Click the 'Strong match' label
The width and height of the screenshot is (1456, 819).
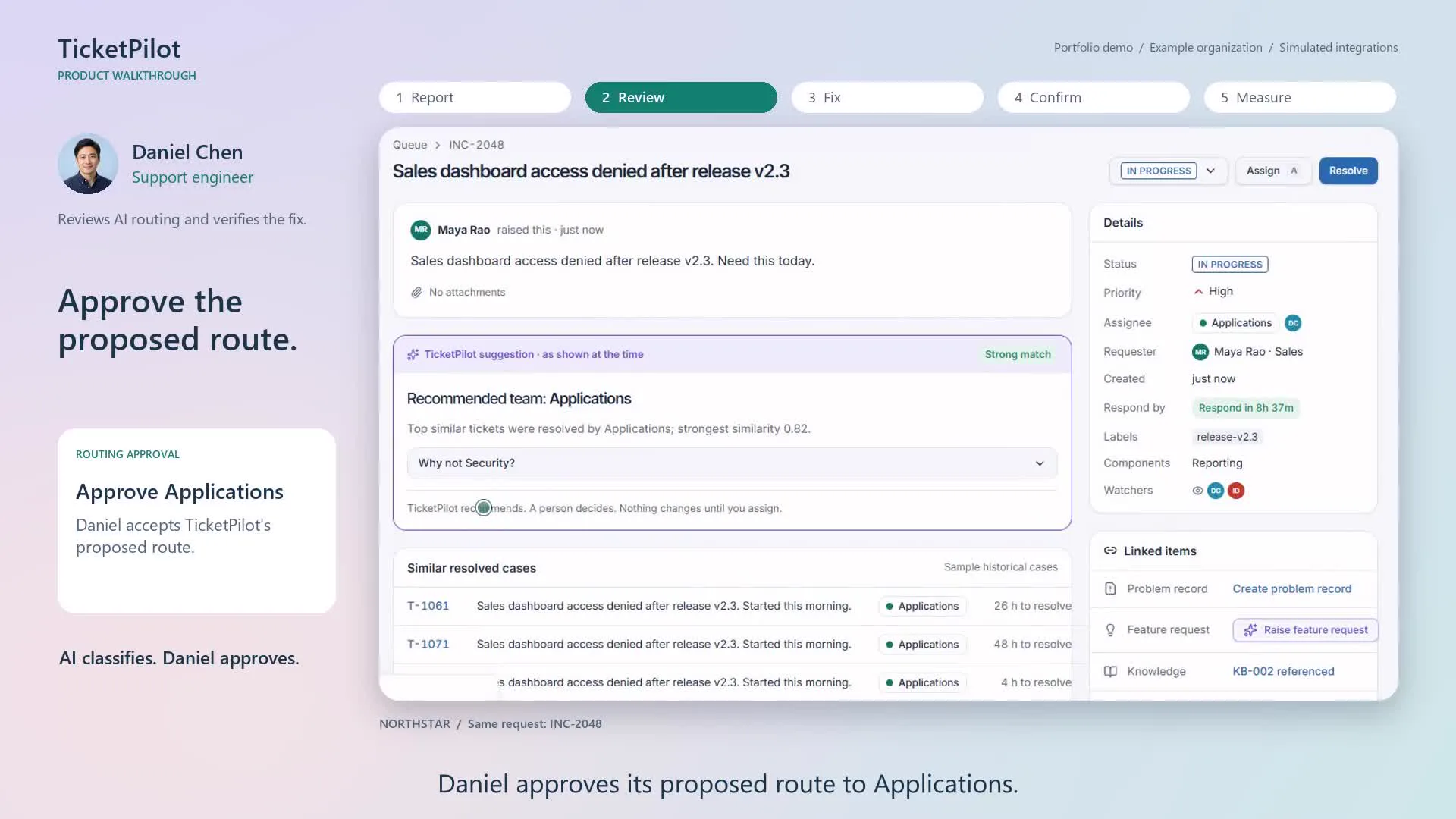tap(1018, 354)
